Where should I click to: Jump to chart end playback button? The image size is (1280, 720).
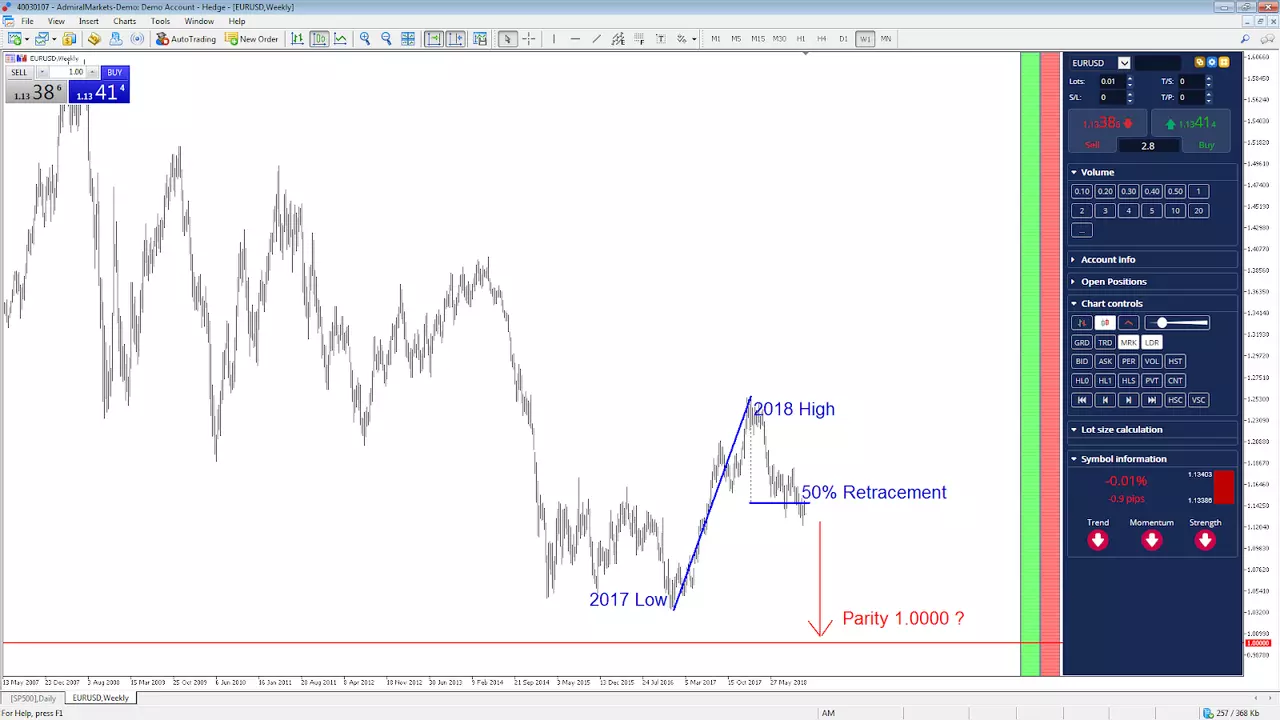point(1152,400)
